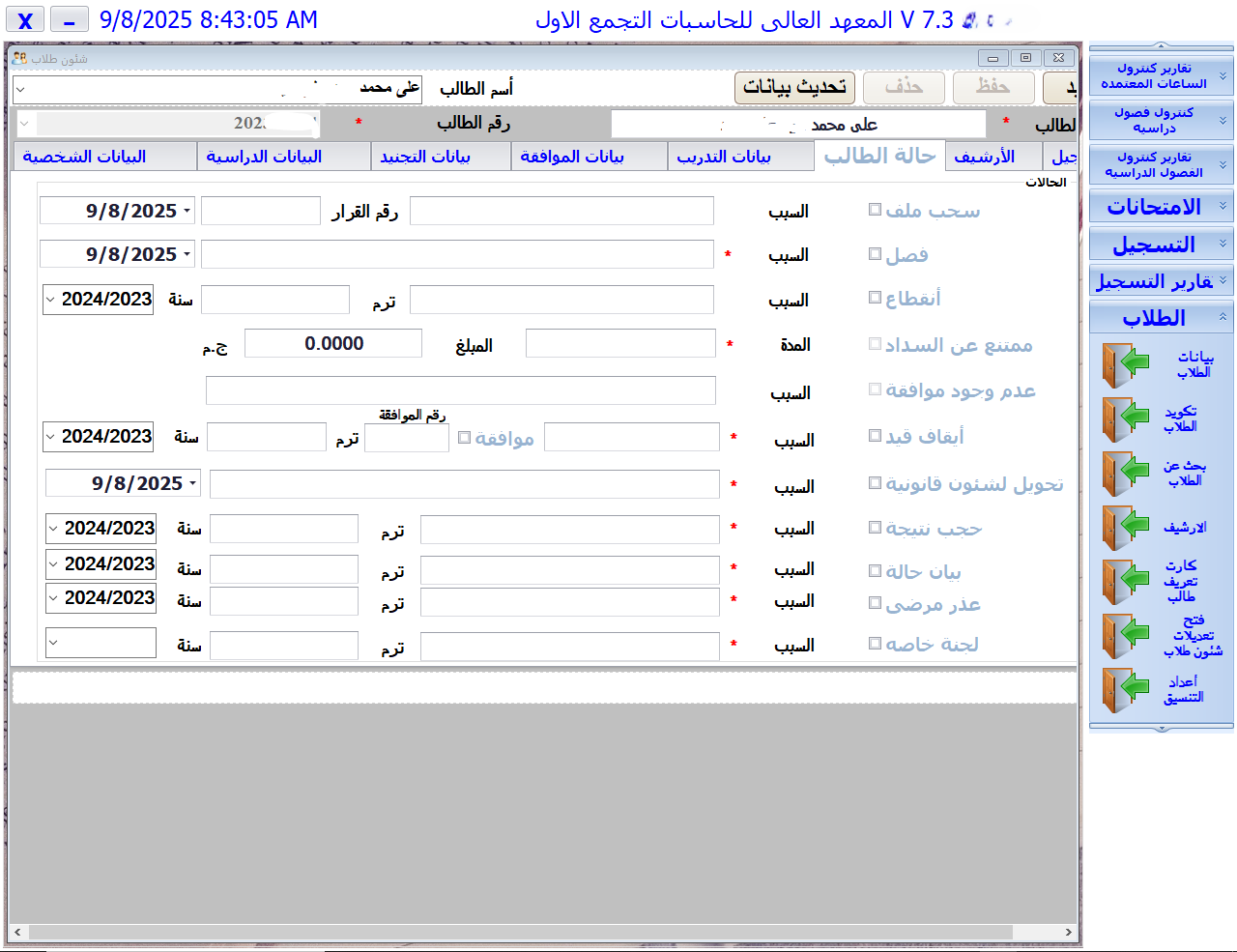Click فتح تعديلات شئون طلاب icon
The image size is (1237, 952).
click(x=1124, y=636)
